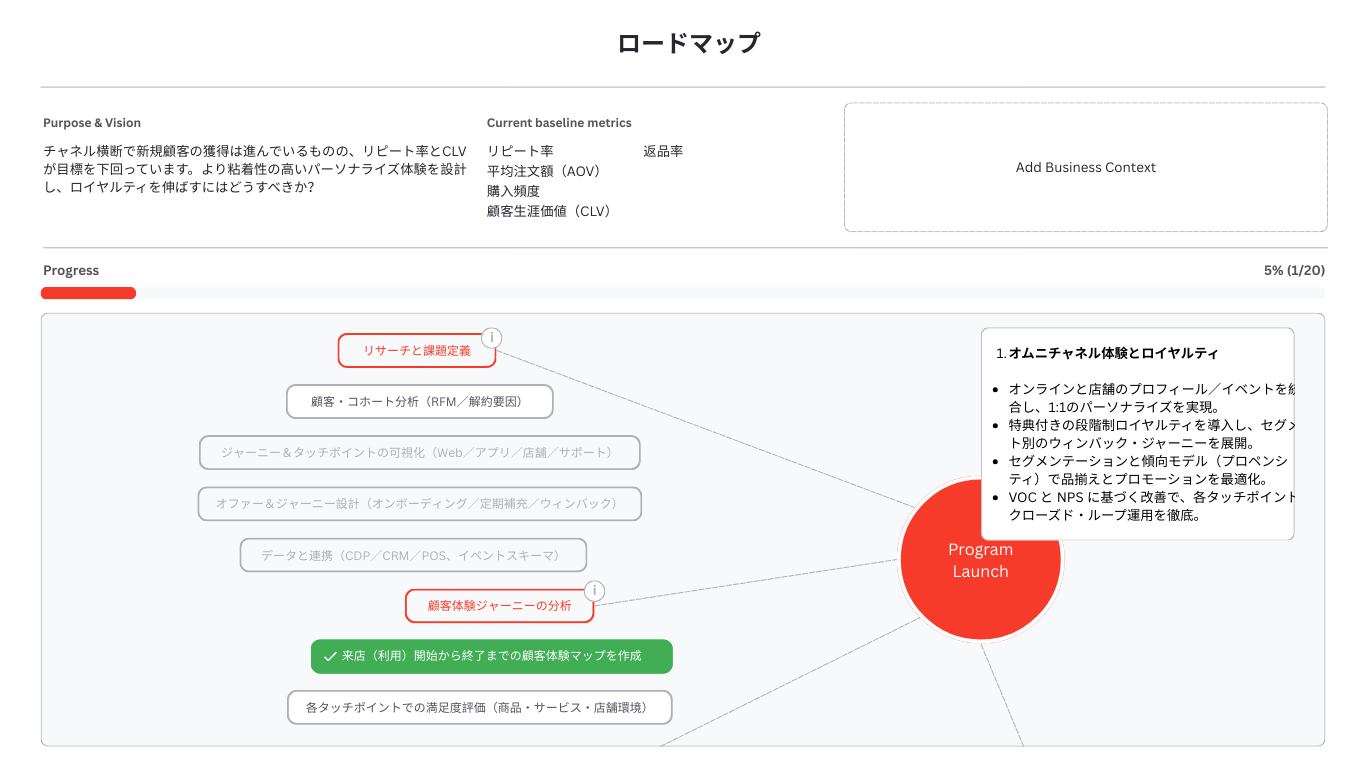Select the データと連携（CDP／CRM／POS） task

[x=413, y=555]
